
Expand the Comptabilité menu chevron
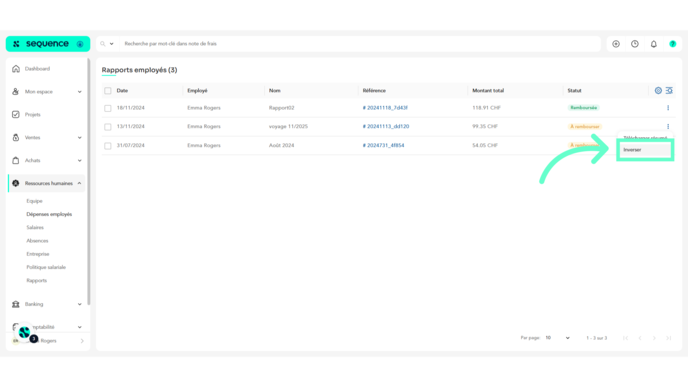(79, 327)
